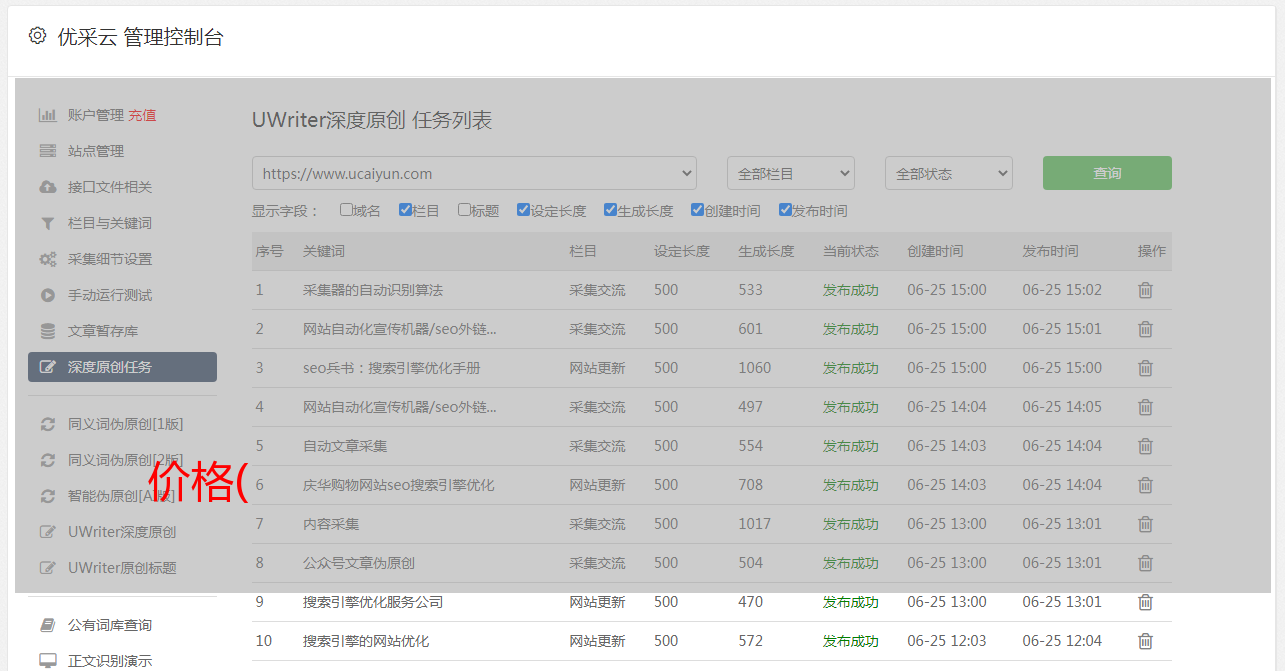Click cloud upload icon beside 接口文件相关
Image resolution: width=1285 pixels, height=671 pixels.
pos(47,187)
